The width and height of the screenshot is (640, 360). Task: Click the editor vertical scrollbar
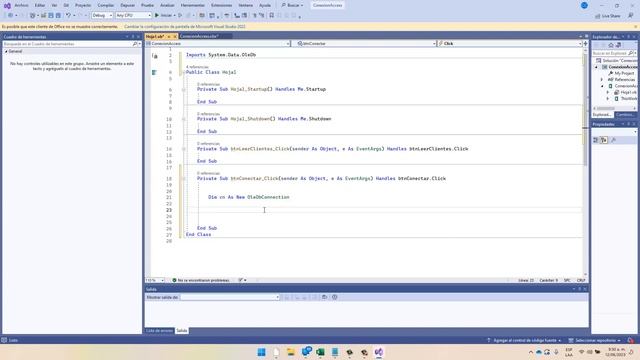tap(586, 161)
